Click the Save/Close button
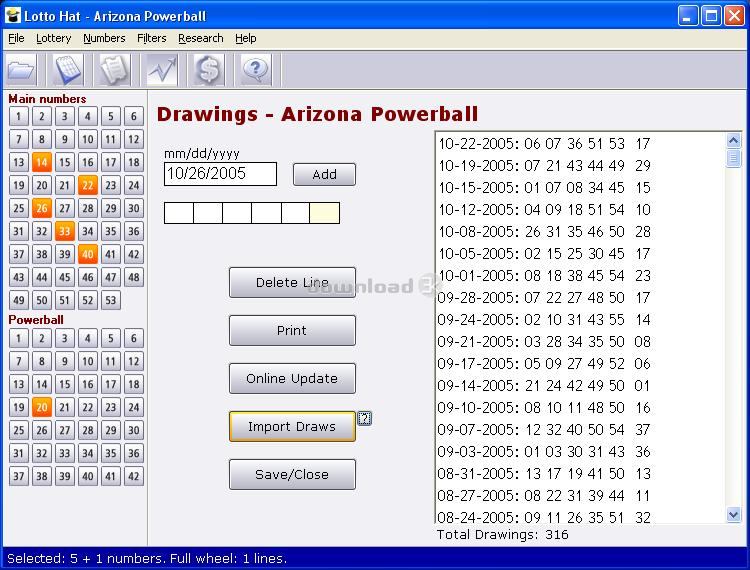 pyautogui.click(x=292, y=474)
